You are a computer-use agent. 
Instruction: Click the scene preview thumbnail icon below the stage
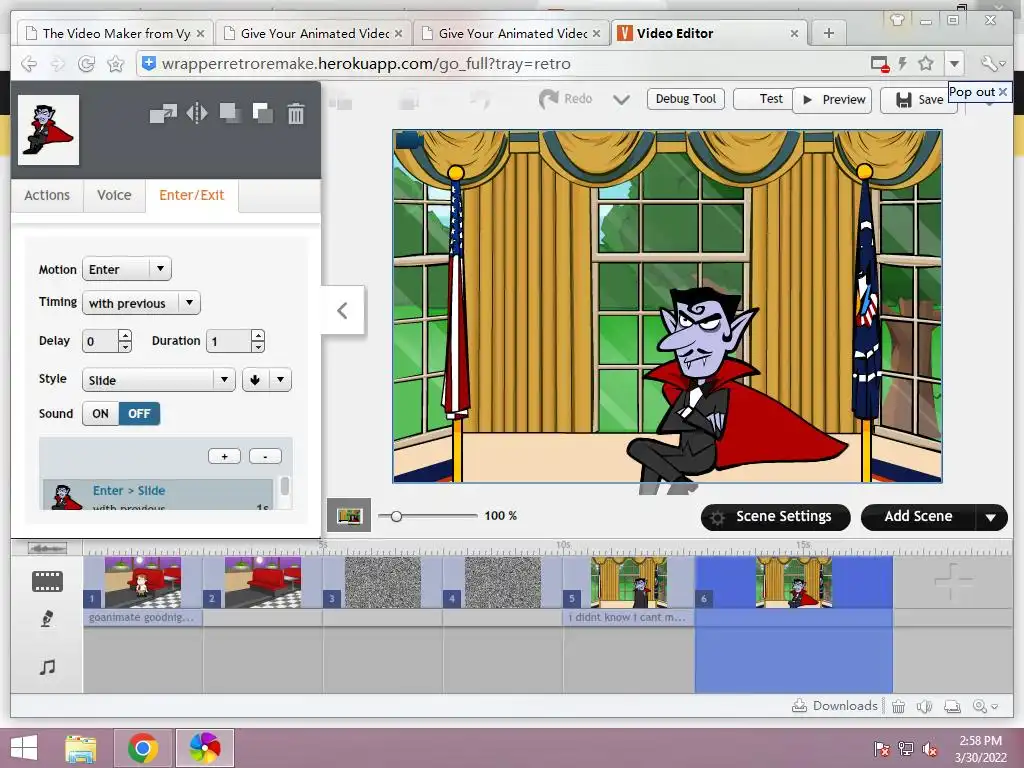(349, 515)
